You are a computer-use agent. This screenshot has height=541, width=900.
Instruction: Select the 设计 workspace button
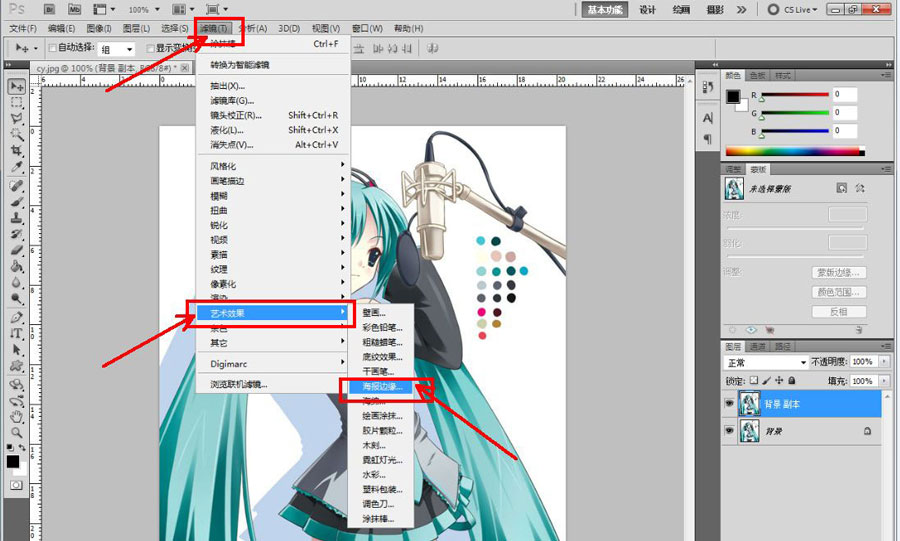[647, 10]
